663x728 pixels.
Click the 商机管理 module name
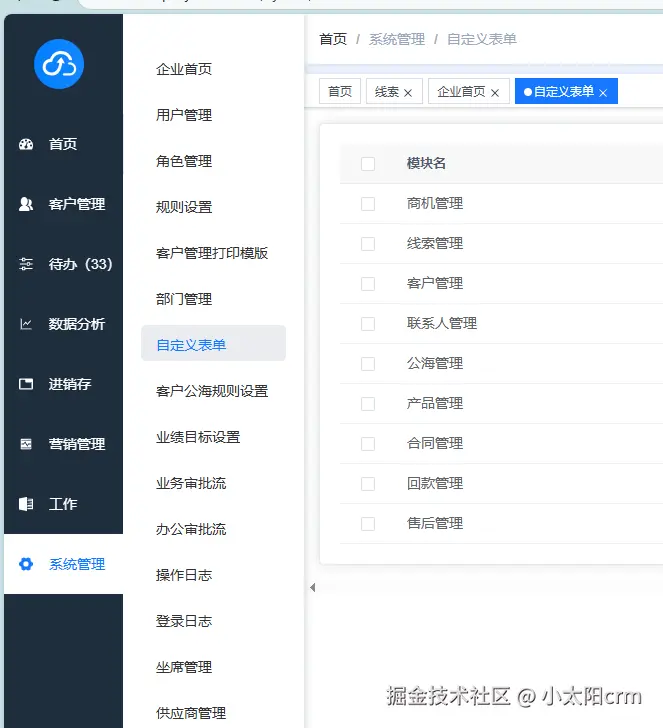(x=435, y=203)
